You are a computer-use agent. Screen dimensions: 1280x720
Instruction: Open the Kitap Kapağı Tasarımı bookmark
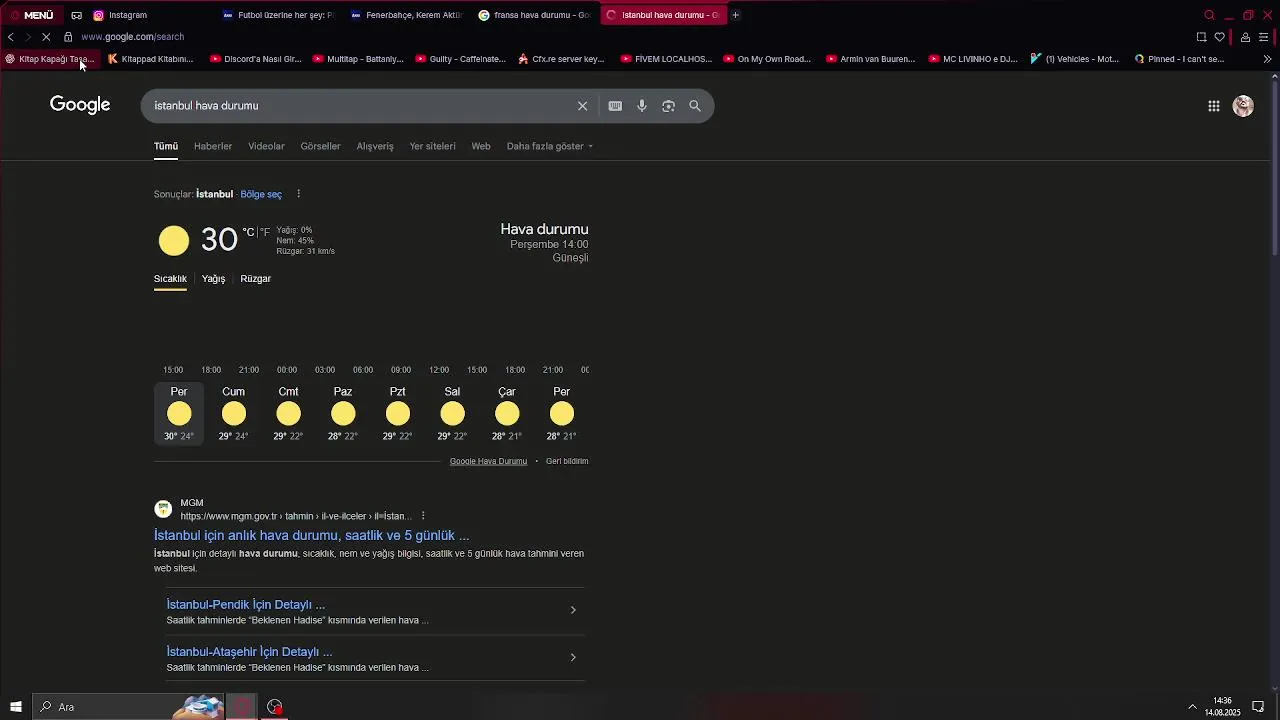click(49, 59)
